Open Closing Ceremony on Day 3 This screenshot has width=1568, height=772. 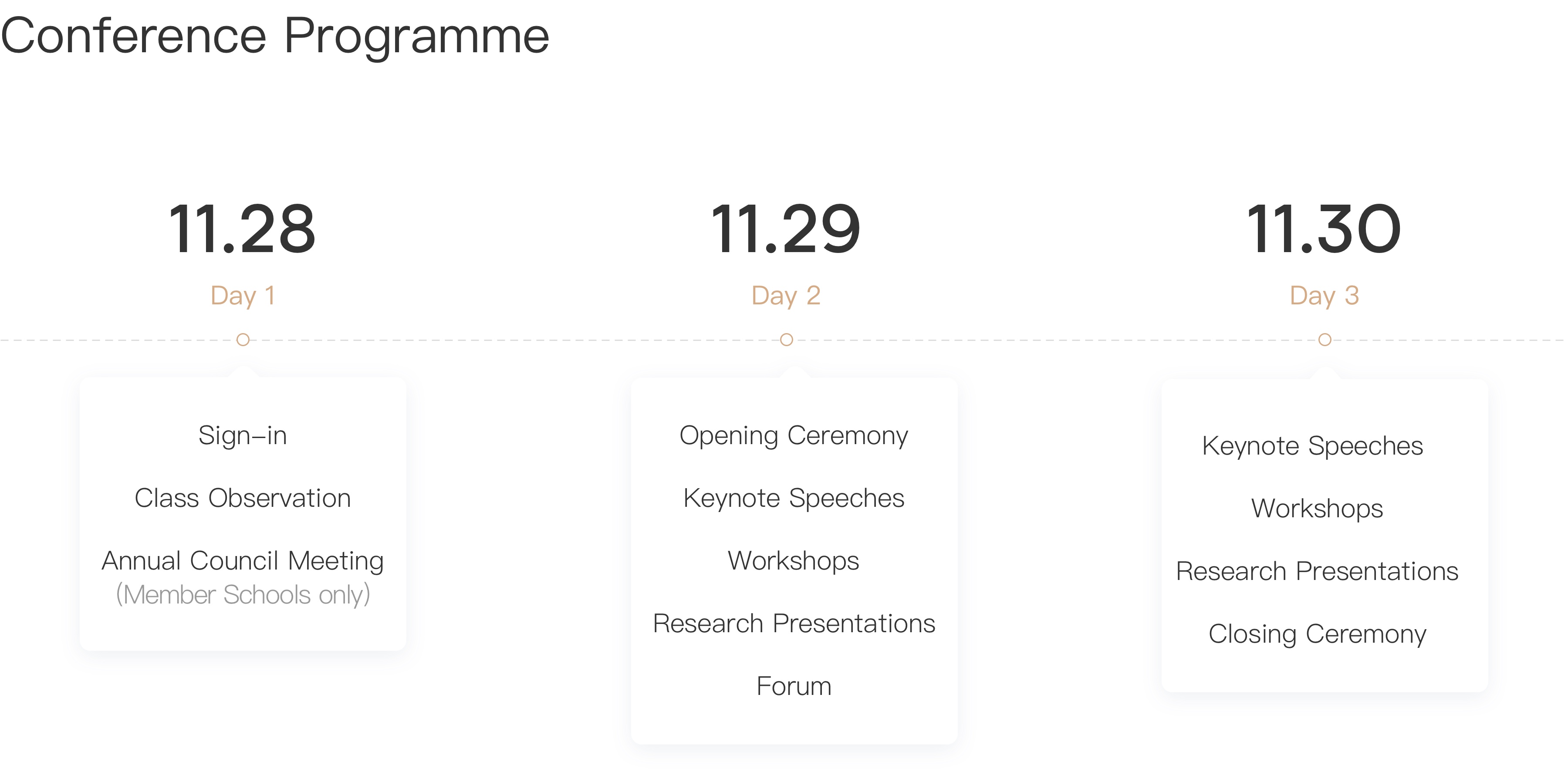pyautogui.click(x=1317, y=634)
